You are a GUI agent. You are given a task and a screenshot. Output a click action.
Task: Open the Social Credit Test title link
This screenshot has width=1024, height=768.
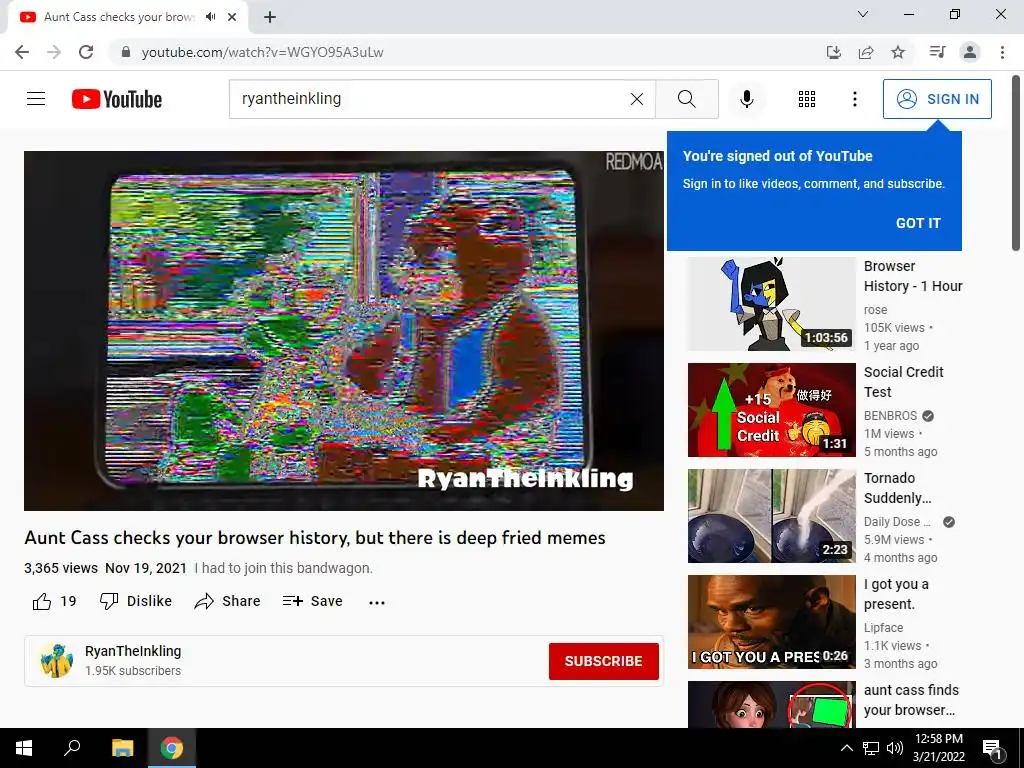pyautogui.click(x=903, y=382)
